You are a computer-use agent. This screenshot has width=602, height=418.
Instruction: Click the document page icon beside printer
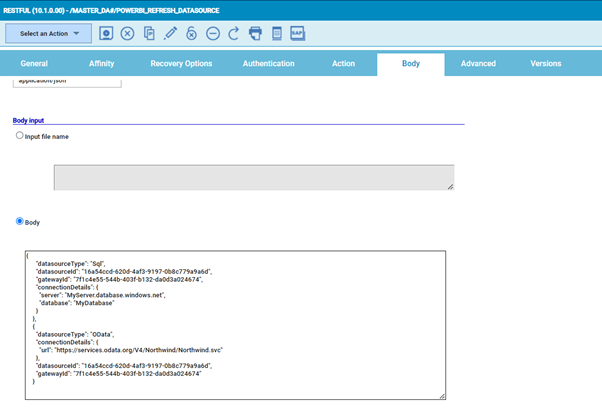pyautogui.click(x=276, y=33)
